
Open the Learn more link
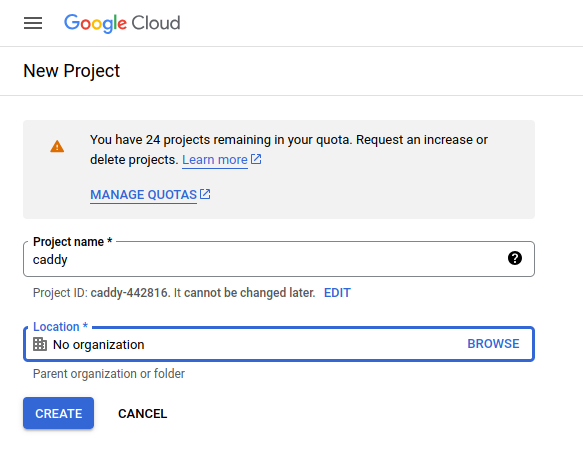click(215, 160)
